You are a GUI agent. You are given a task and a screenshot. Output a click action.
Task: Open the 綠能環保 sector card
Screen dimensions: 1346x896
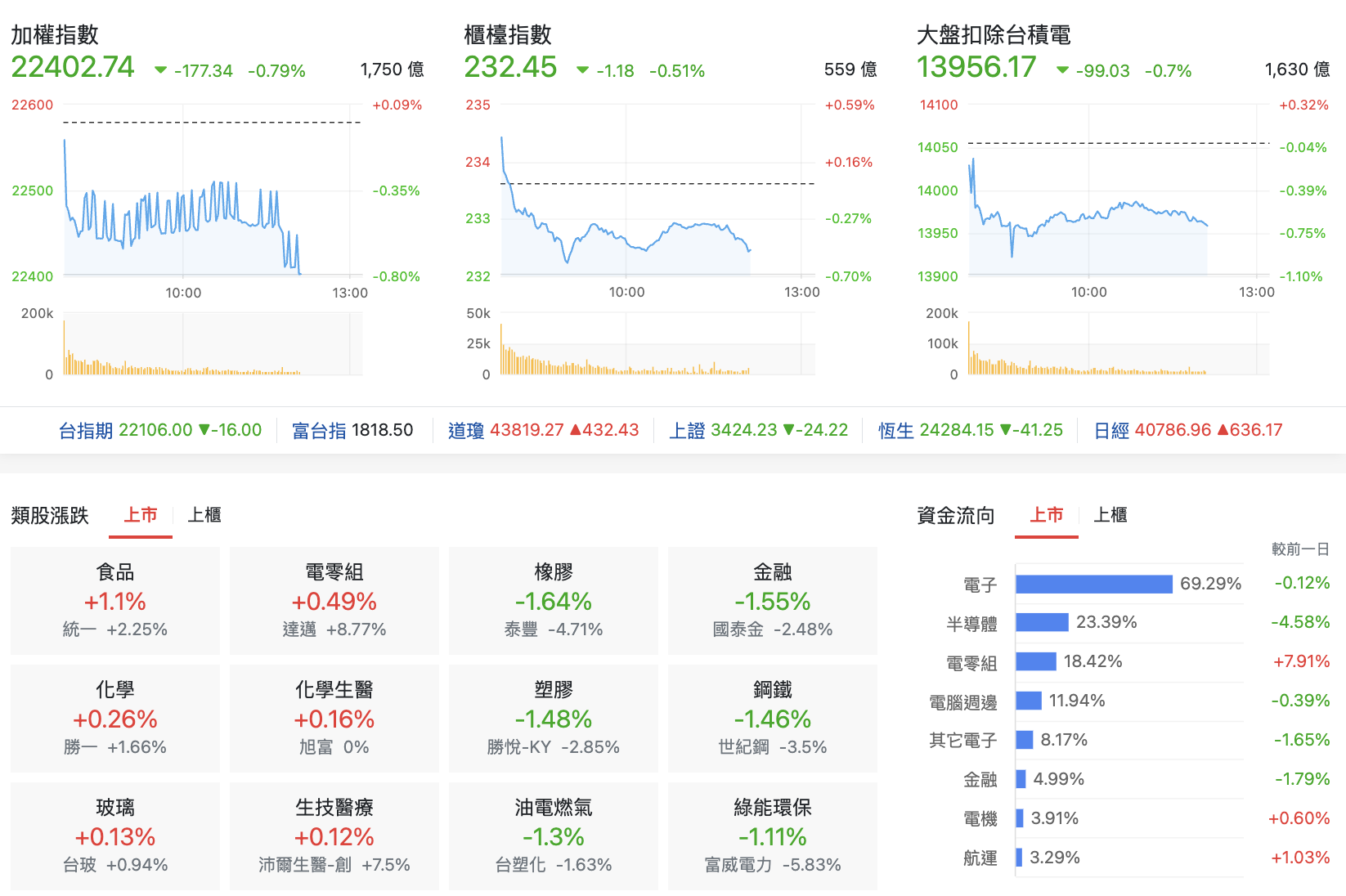773,836
